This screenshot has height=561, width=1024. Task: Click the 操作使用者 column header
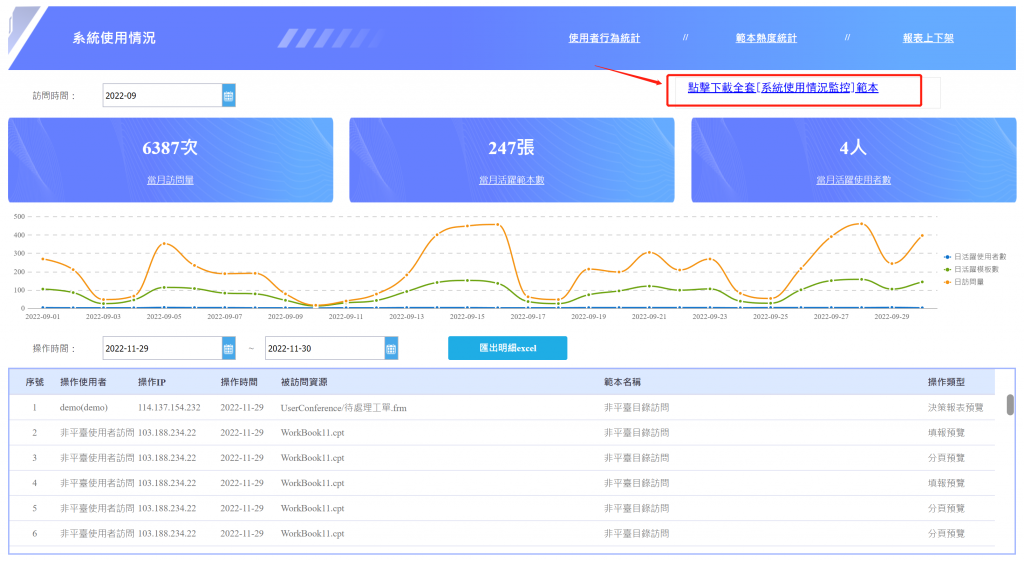tap(83, 382)
